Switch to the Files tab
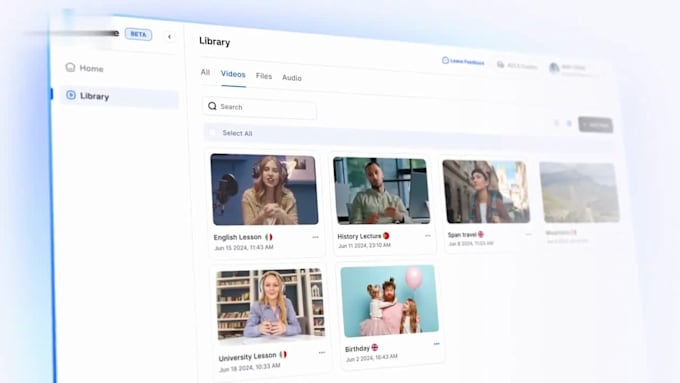This screenshot has width=680, height=383. [264, 76]
